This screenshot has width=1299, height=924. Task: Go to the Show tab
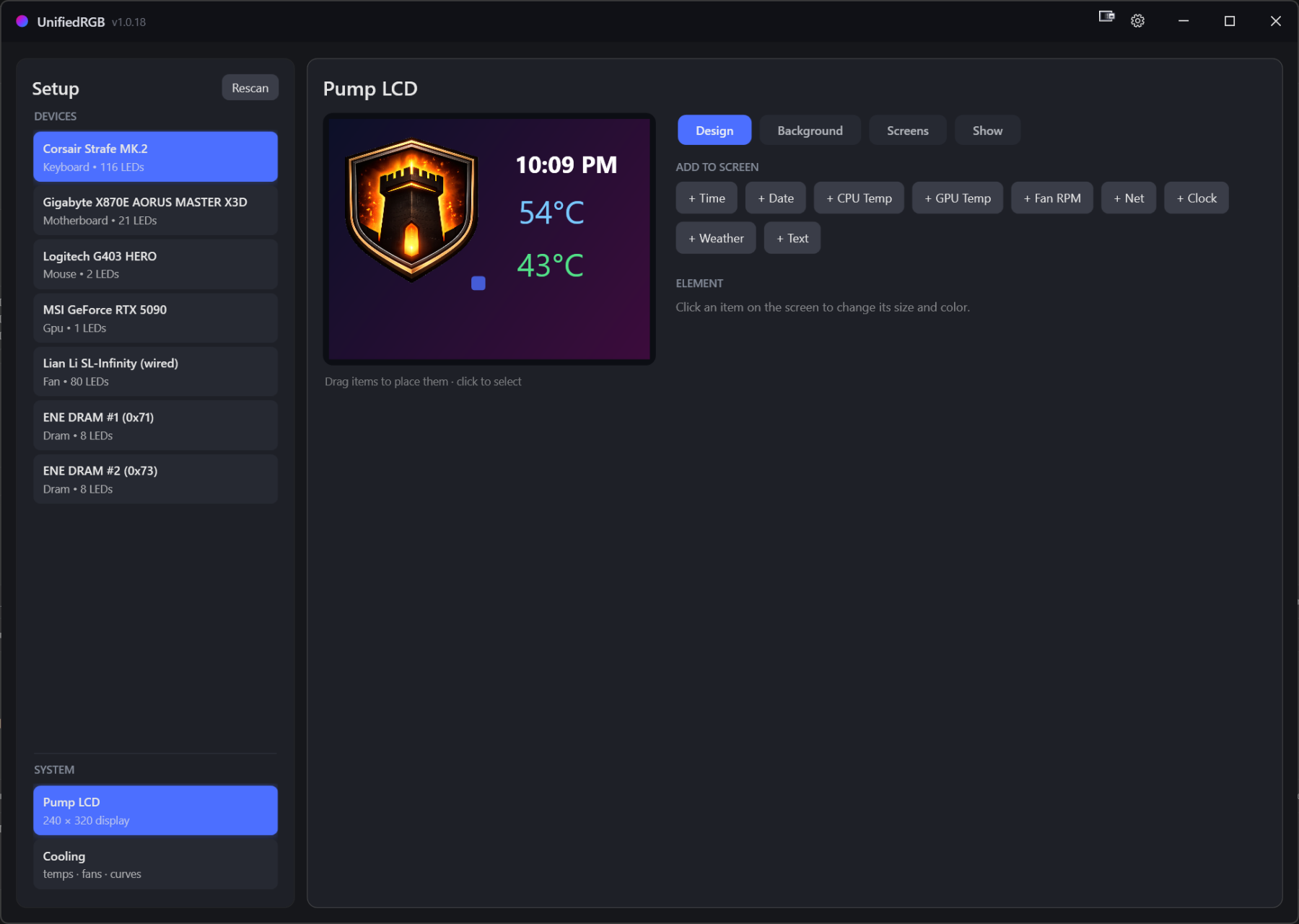click(x=987, y=131)
